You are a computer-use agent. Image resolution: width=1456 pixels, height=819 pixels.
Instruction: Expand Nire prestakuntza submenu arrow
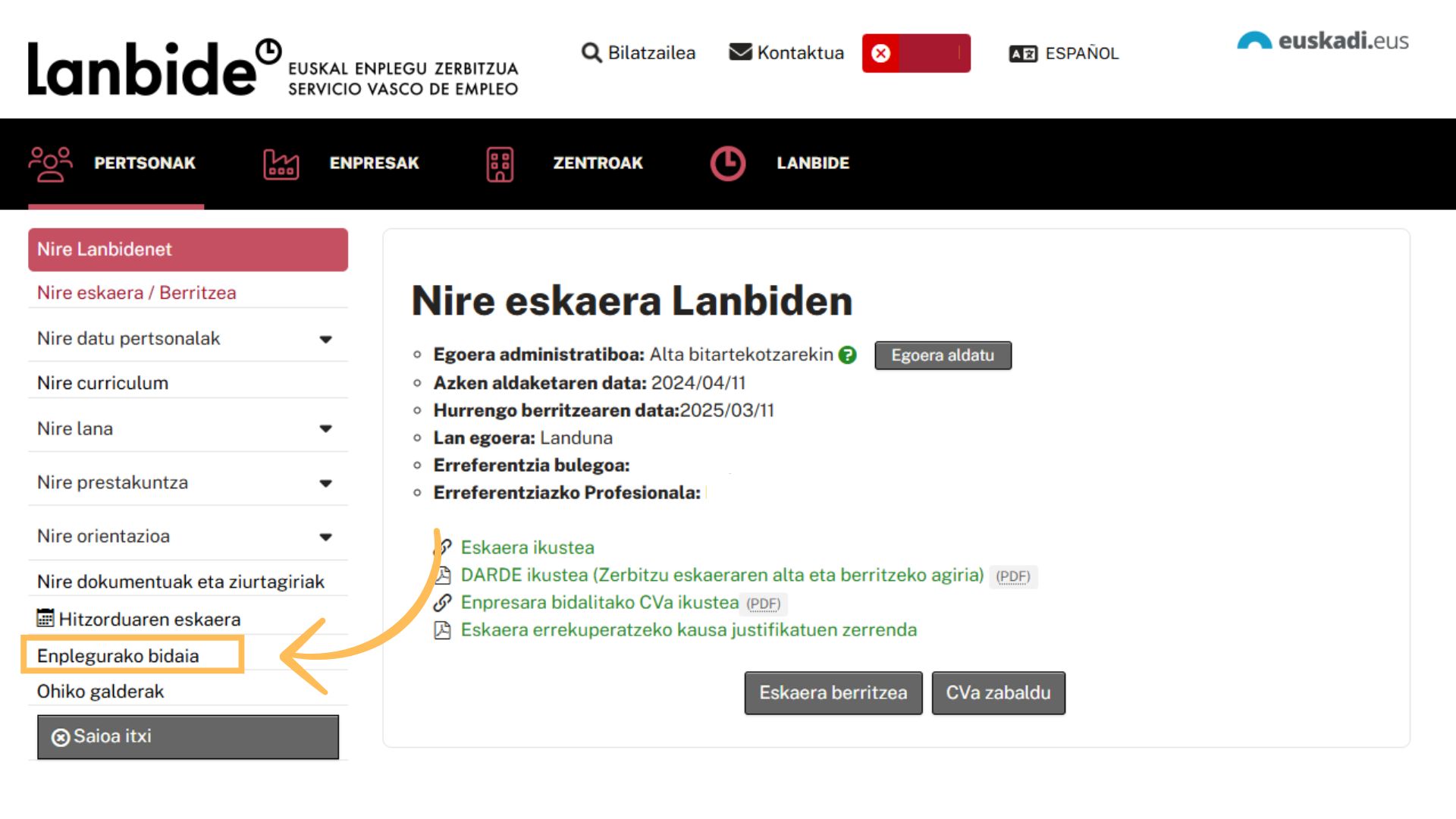[x=326, y=483]
